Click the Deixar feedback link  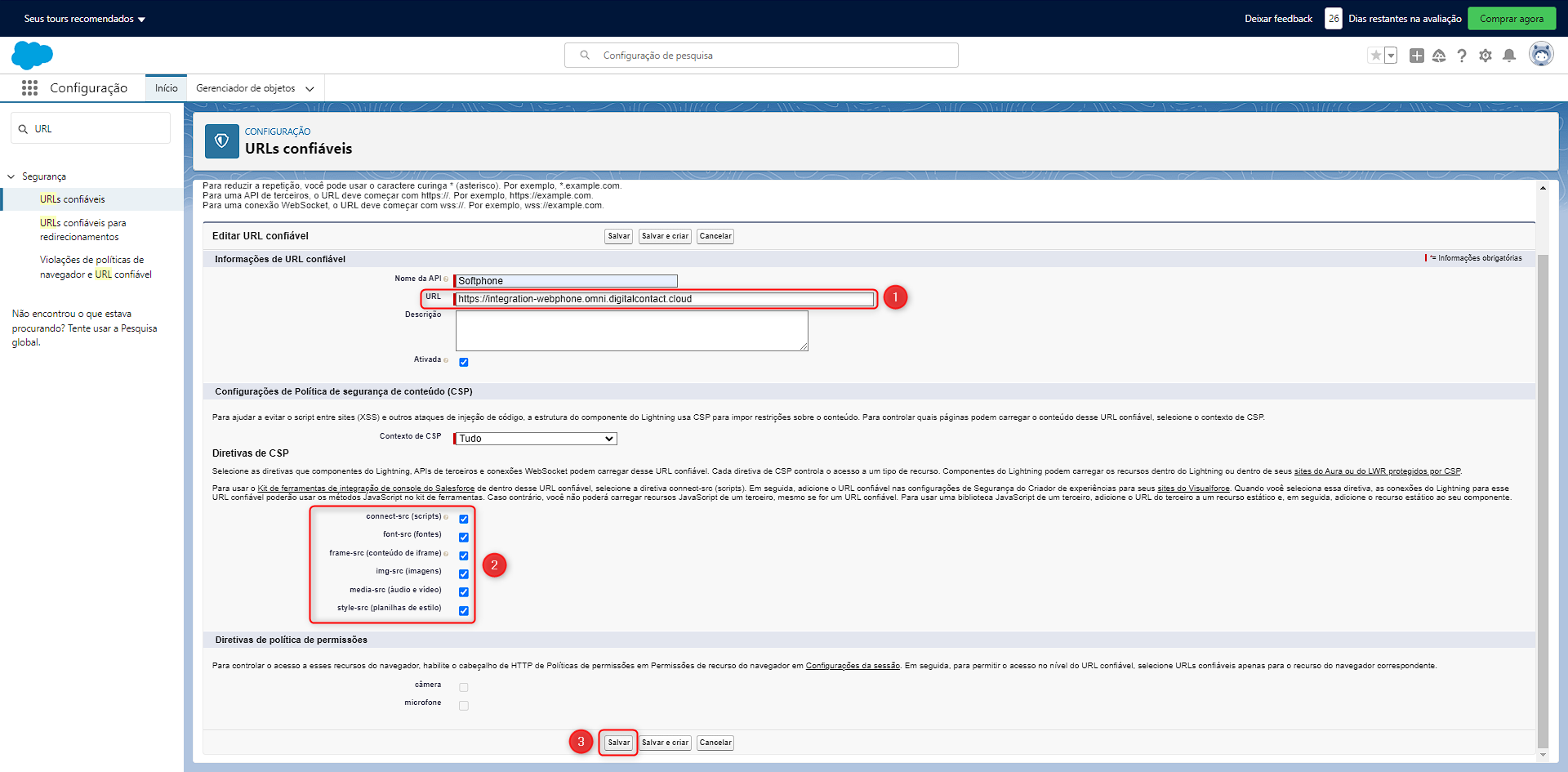point(1278,19)
